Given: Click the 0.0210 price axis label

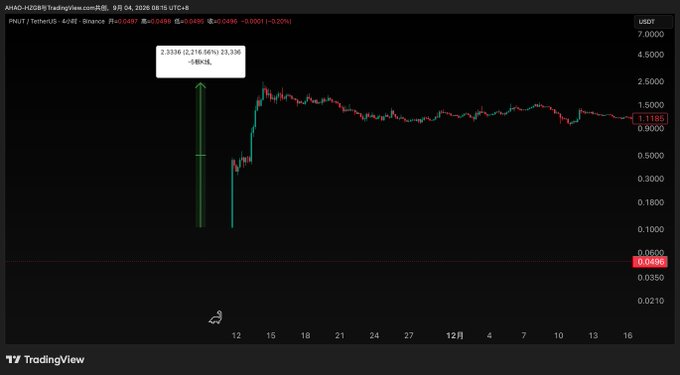Looking at the screenshot, I should [651, 301].
